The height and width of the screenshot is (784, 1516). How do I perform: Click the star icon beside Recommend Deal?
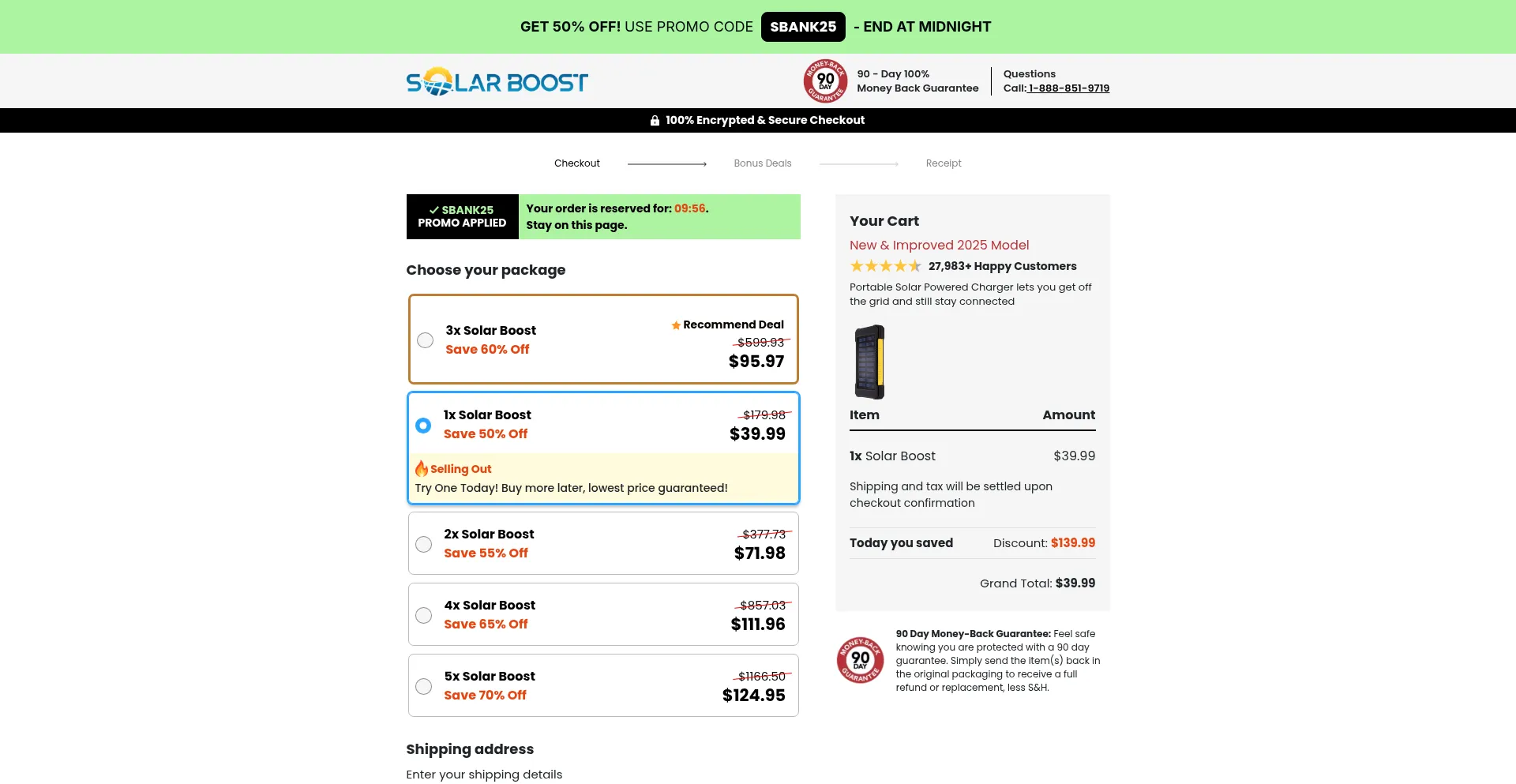click(676, 325)
